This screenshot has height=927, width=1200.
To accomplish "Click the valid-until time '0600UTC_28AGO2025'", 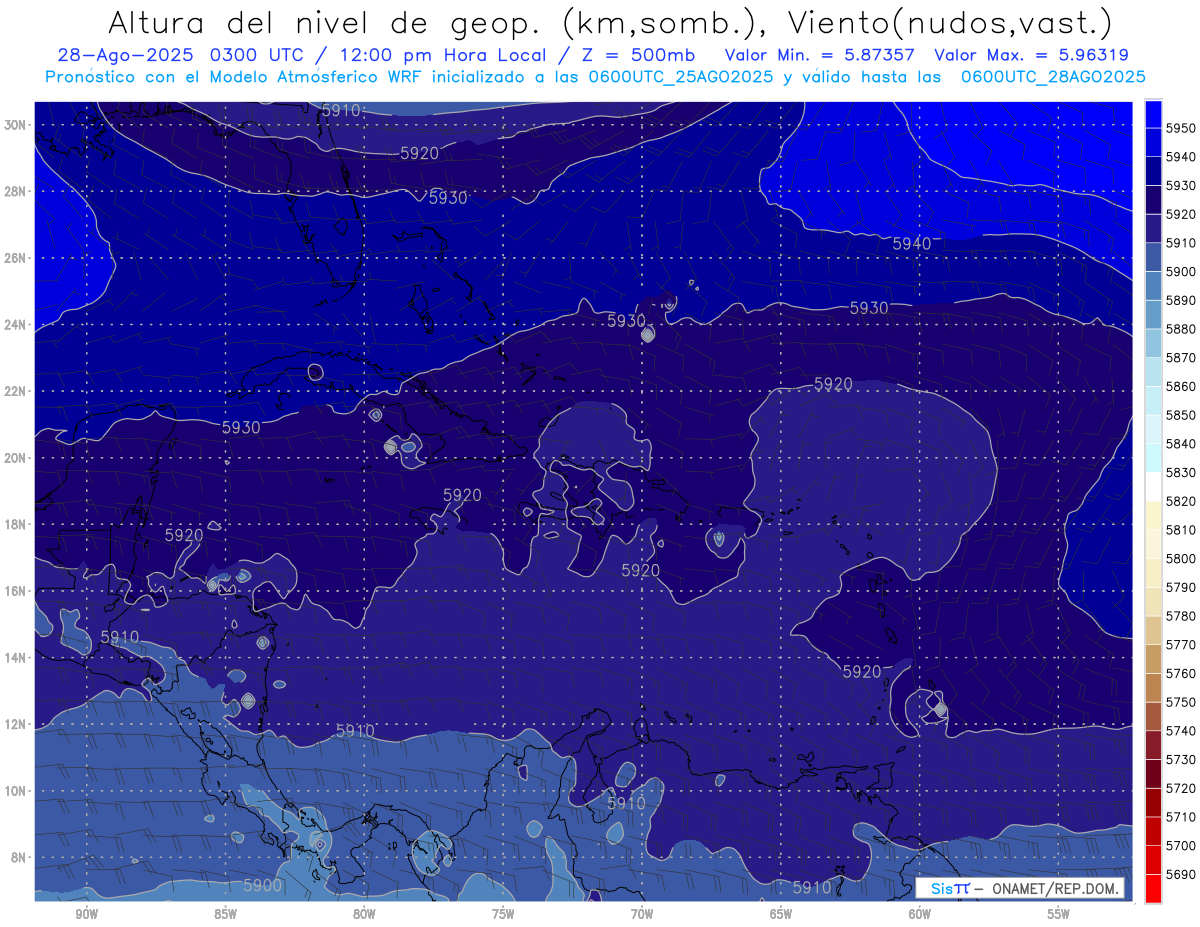I will coord(1053,77).
